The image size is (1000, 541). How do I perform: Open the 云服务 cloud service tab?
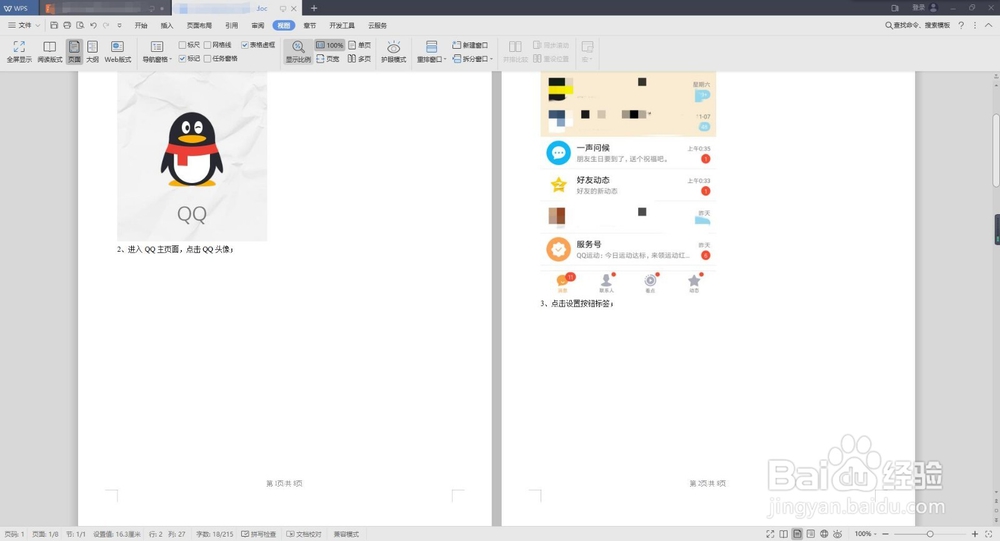(378, 26)
